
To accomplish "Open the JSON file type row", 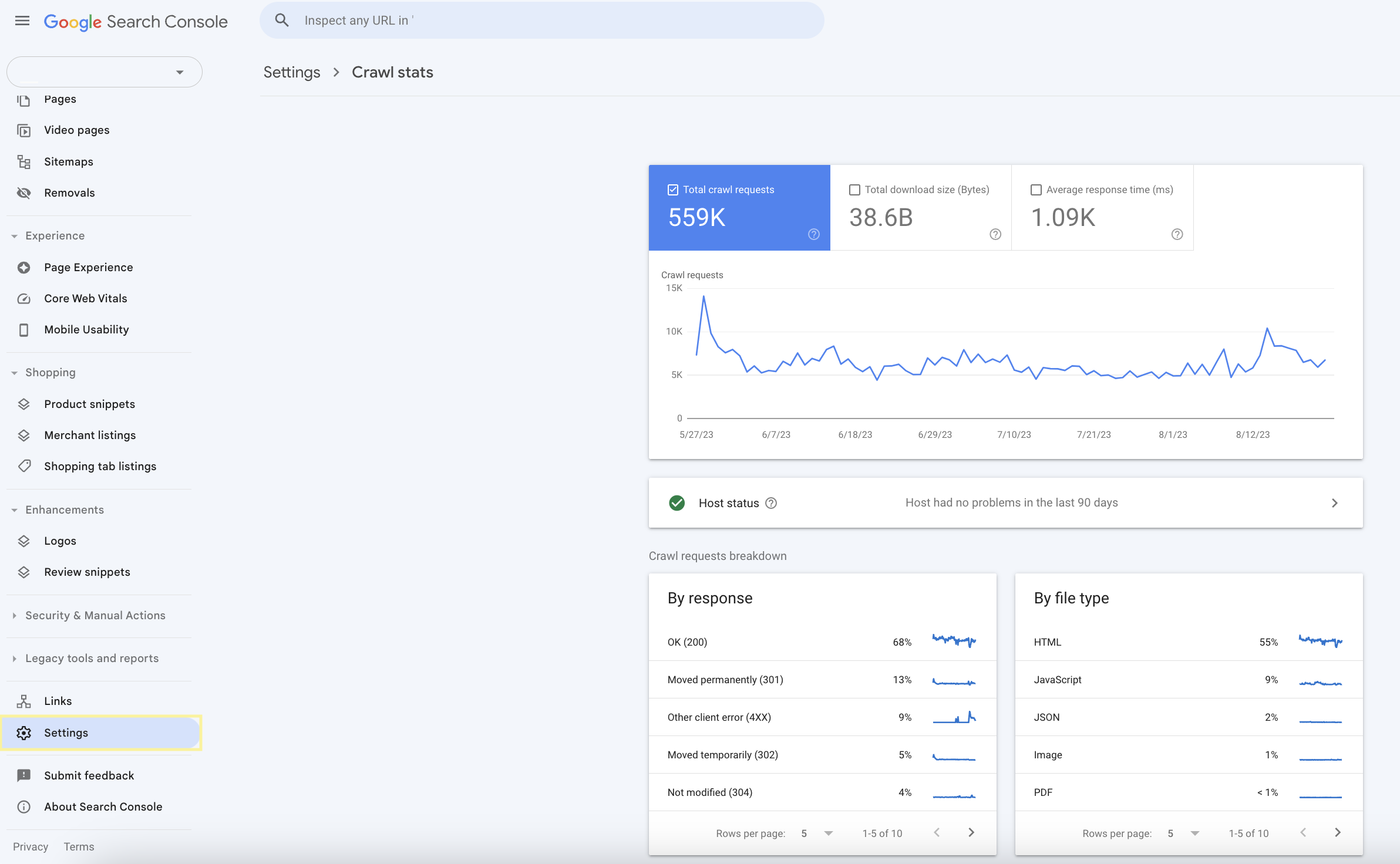I will point(1189,717).
